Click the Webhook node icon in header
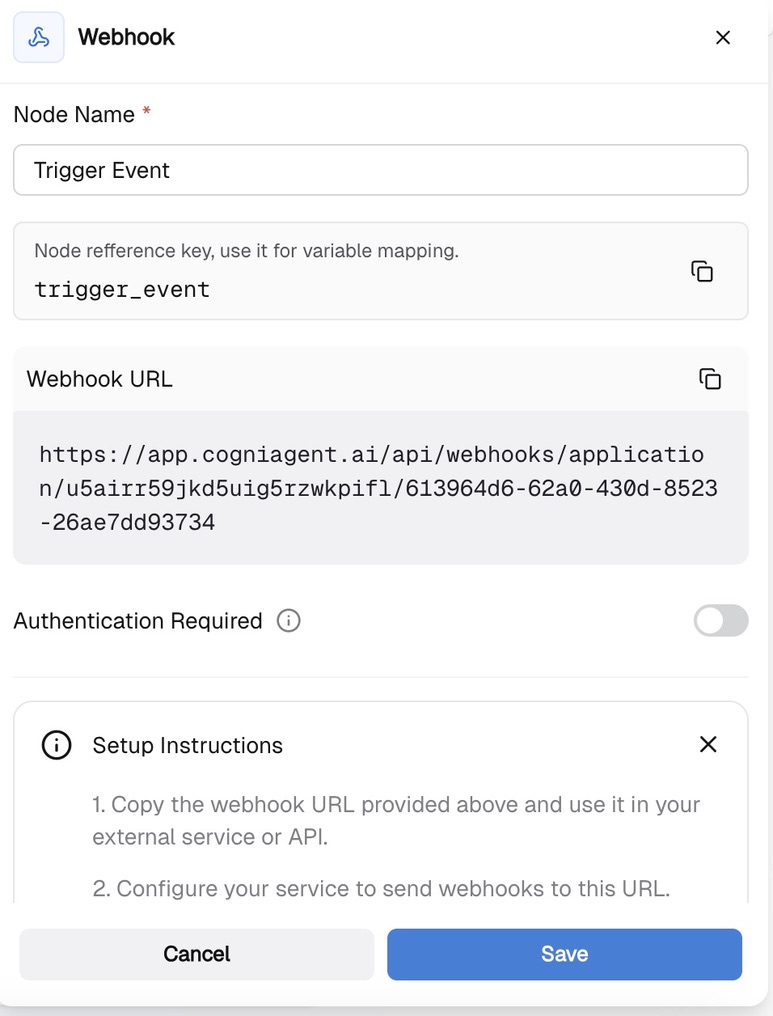The height and width of the screenshot is (1016, 773). [39, 38]
